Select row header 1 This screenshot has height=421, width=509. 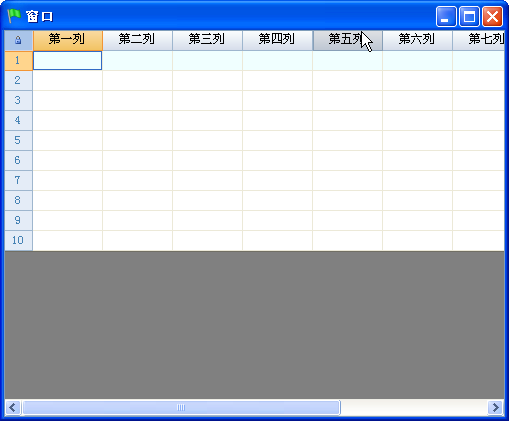[19, 60]
